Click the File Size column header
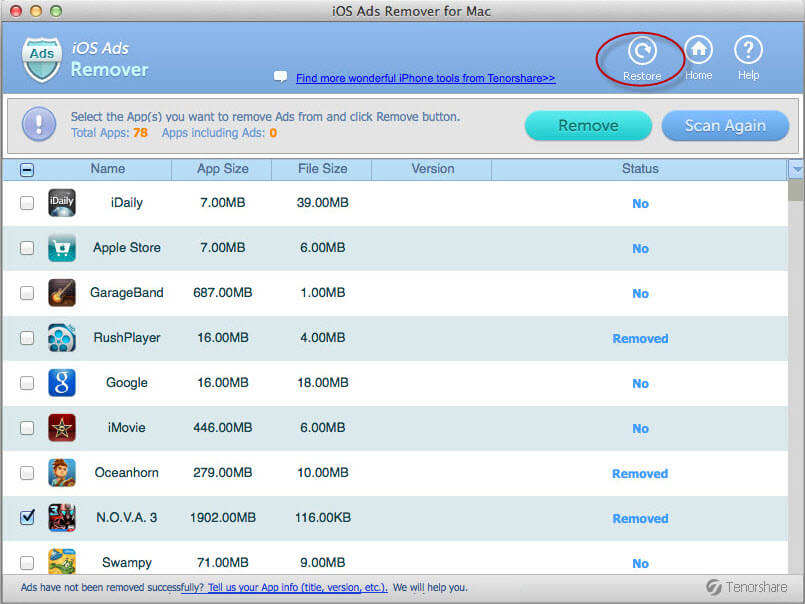Image resolution: width=805 pixels, height=604 pixels. pos(322,169)
